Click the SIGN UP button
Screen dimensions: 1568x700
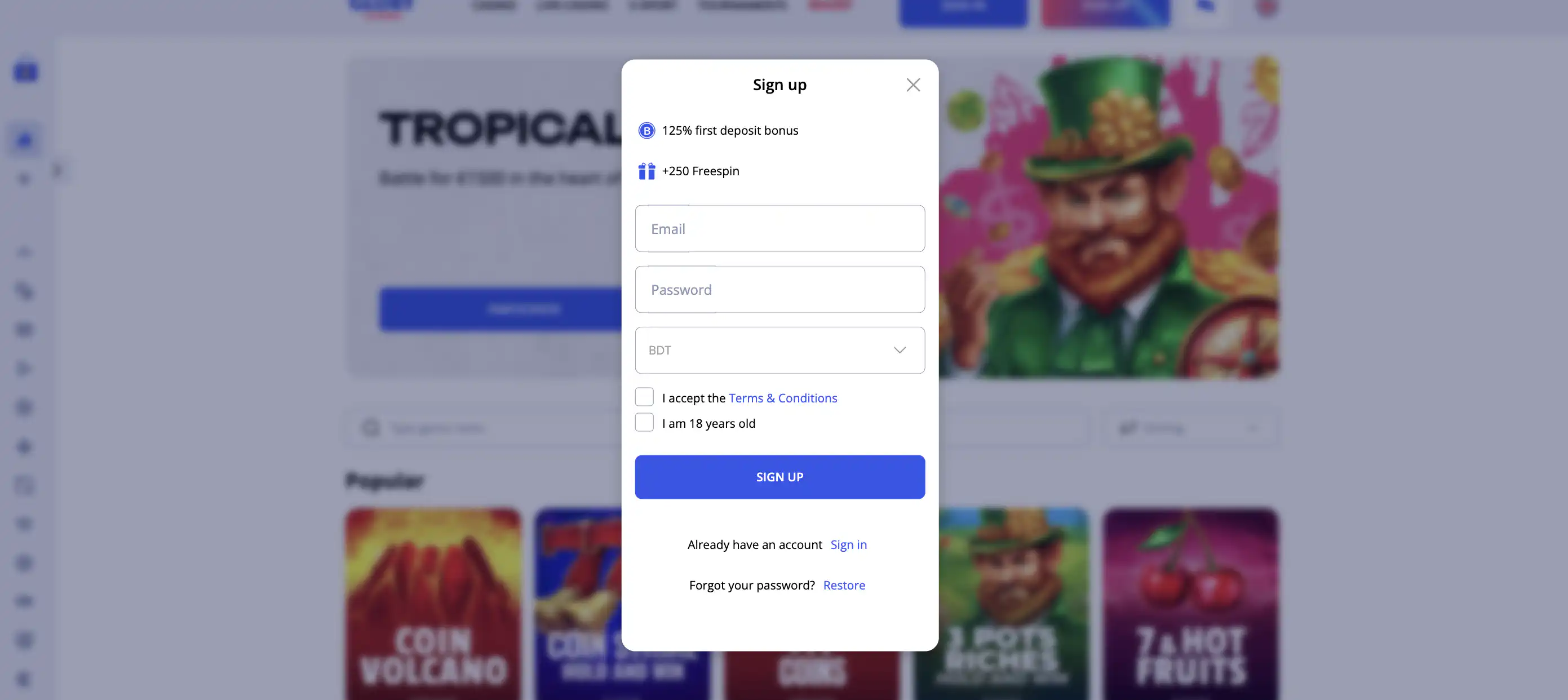[x=779, y=476]
